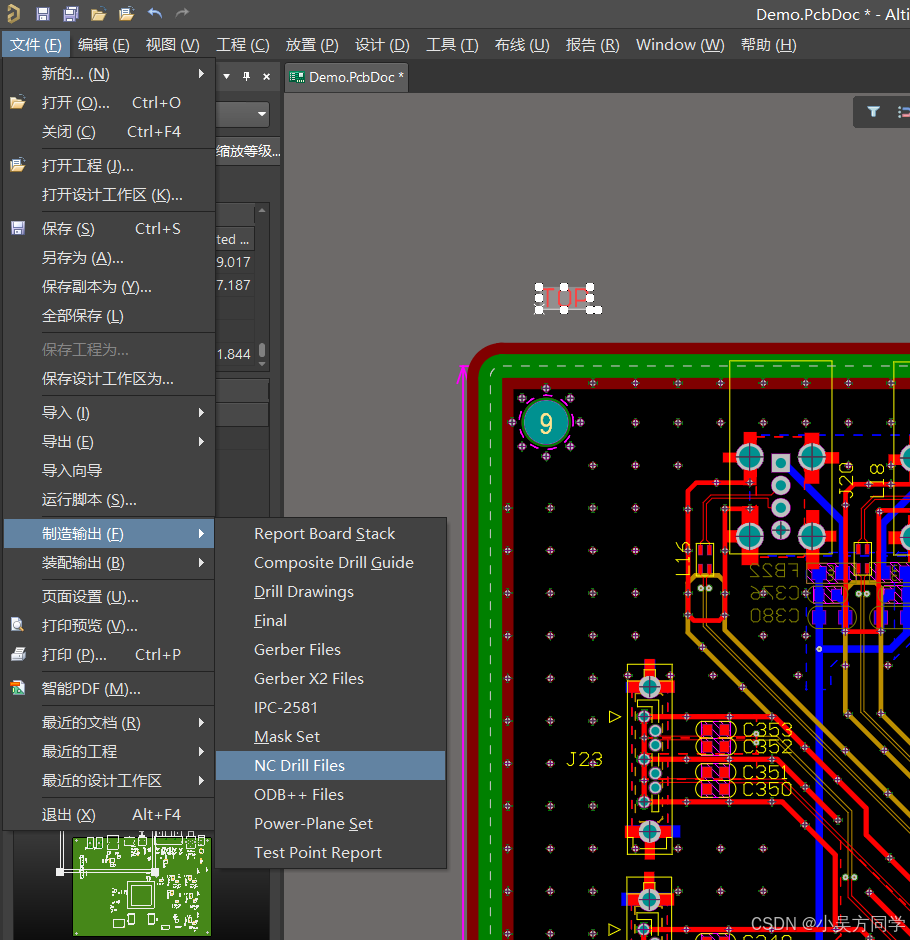Open the 工具 (T) menu
Viewport: 910px width, 940px height.
point(452,45)
